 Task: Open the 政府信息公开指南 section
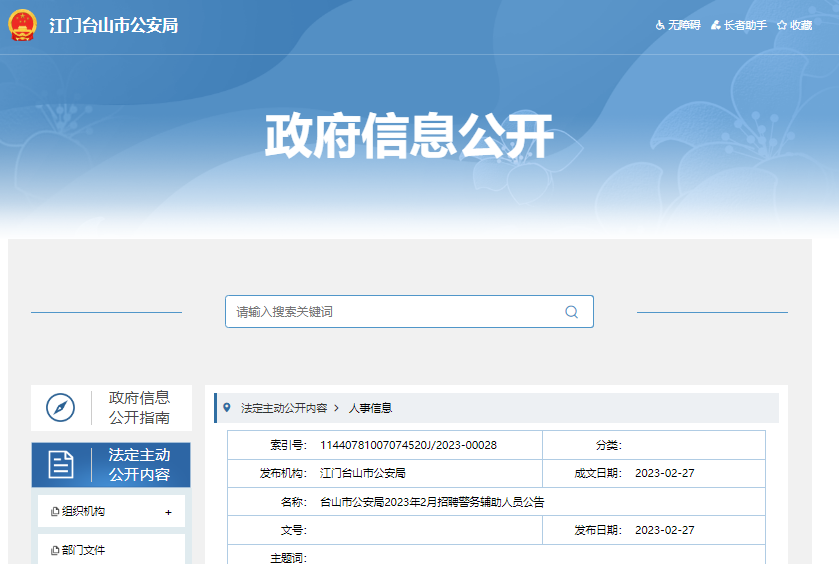139,408
